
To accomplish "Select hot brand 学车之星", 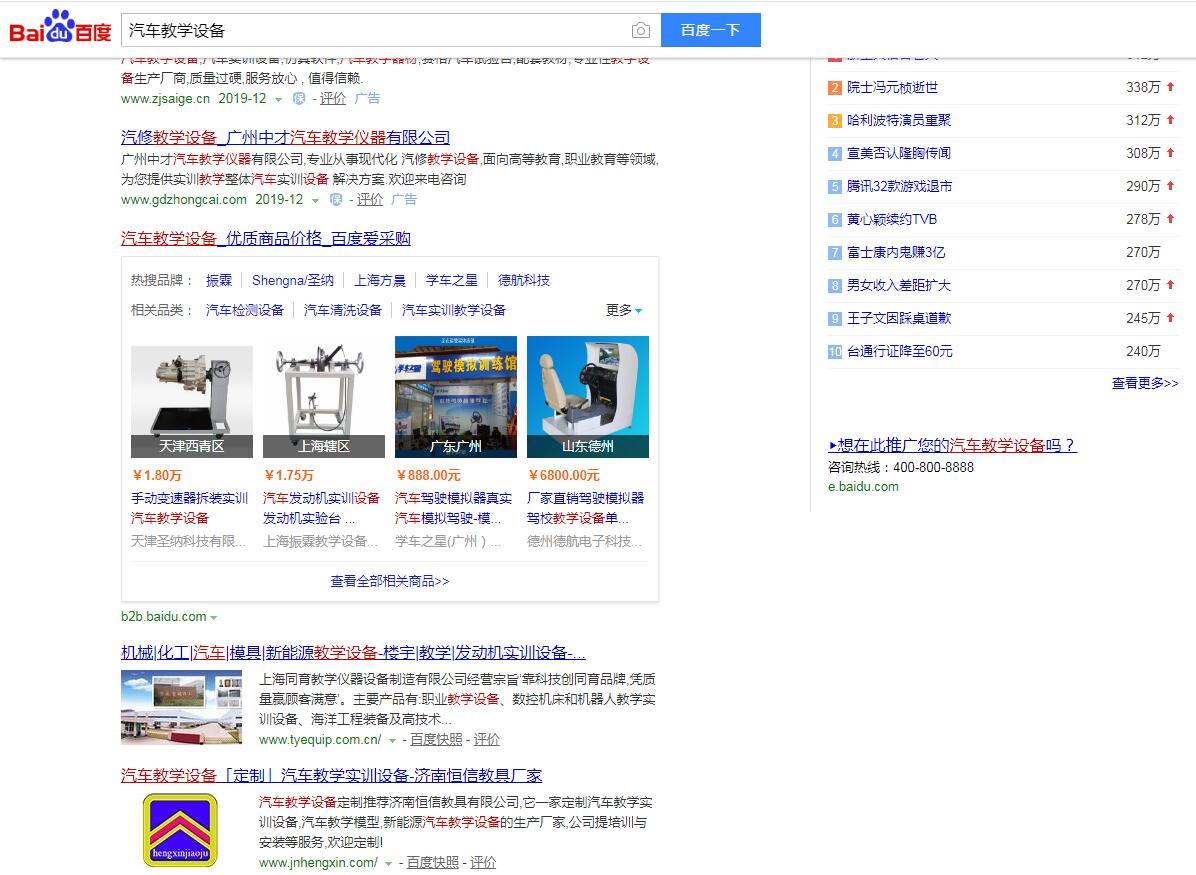I will (x=452, y=280).
